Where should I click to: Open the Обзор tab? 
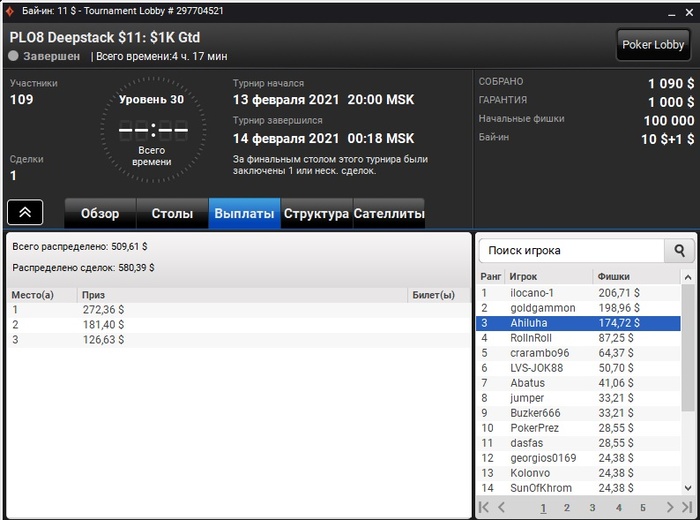pyautogui.click(x=100, y=213)
